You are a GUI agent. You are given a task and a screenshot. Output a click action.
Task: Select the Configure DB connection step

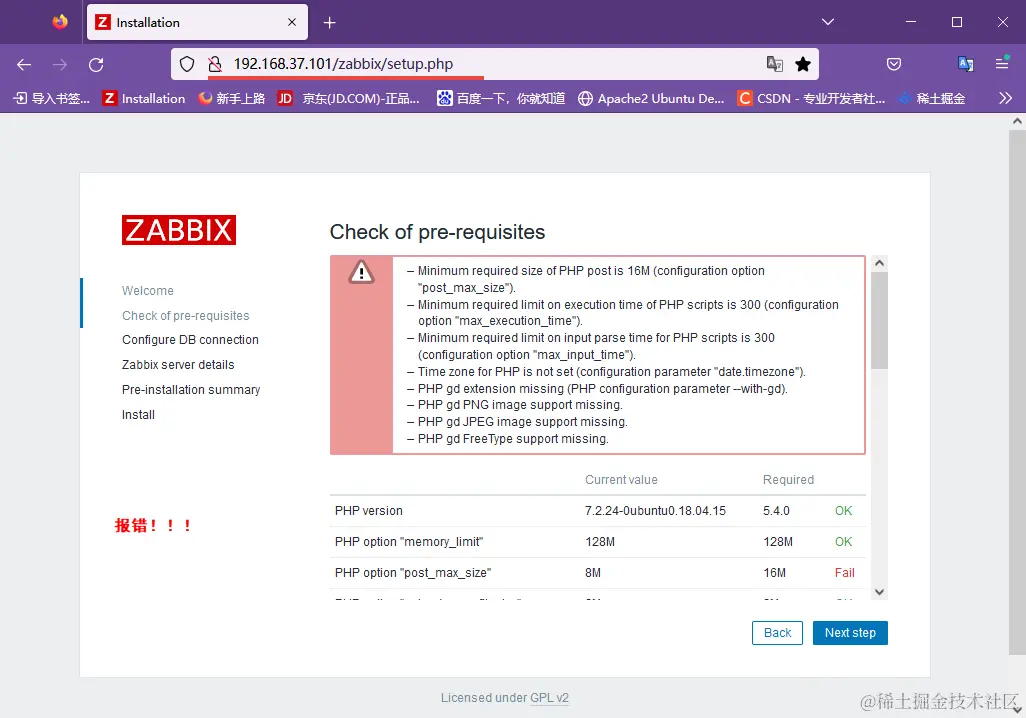(190, 340)
